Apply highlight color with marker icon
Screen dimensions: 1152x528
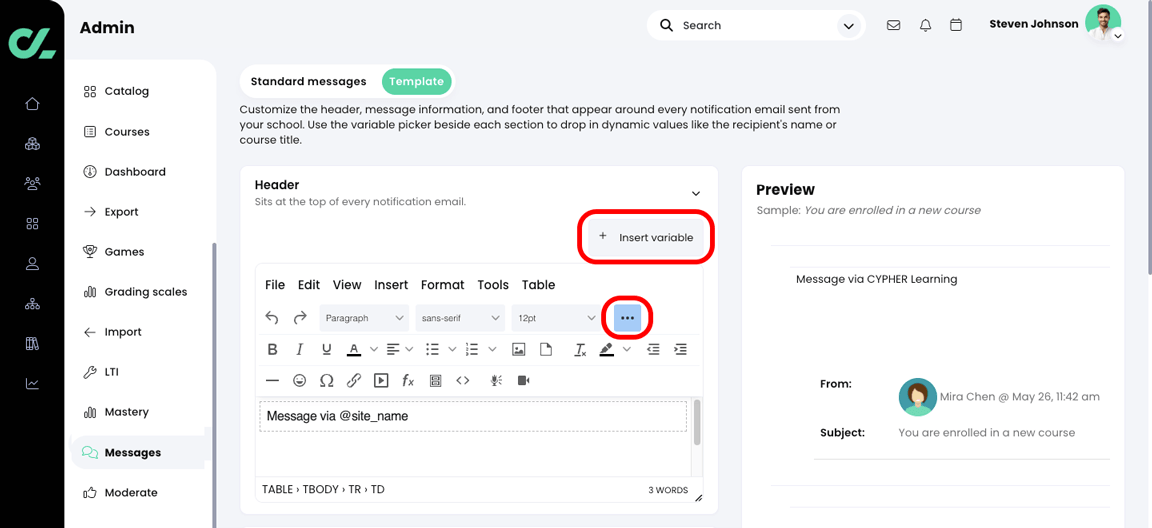coord(606,350)
